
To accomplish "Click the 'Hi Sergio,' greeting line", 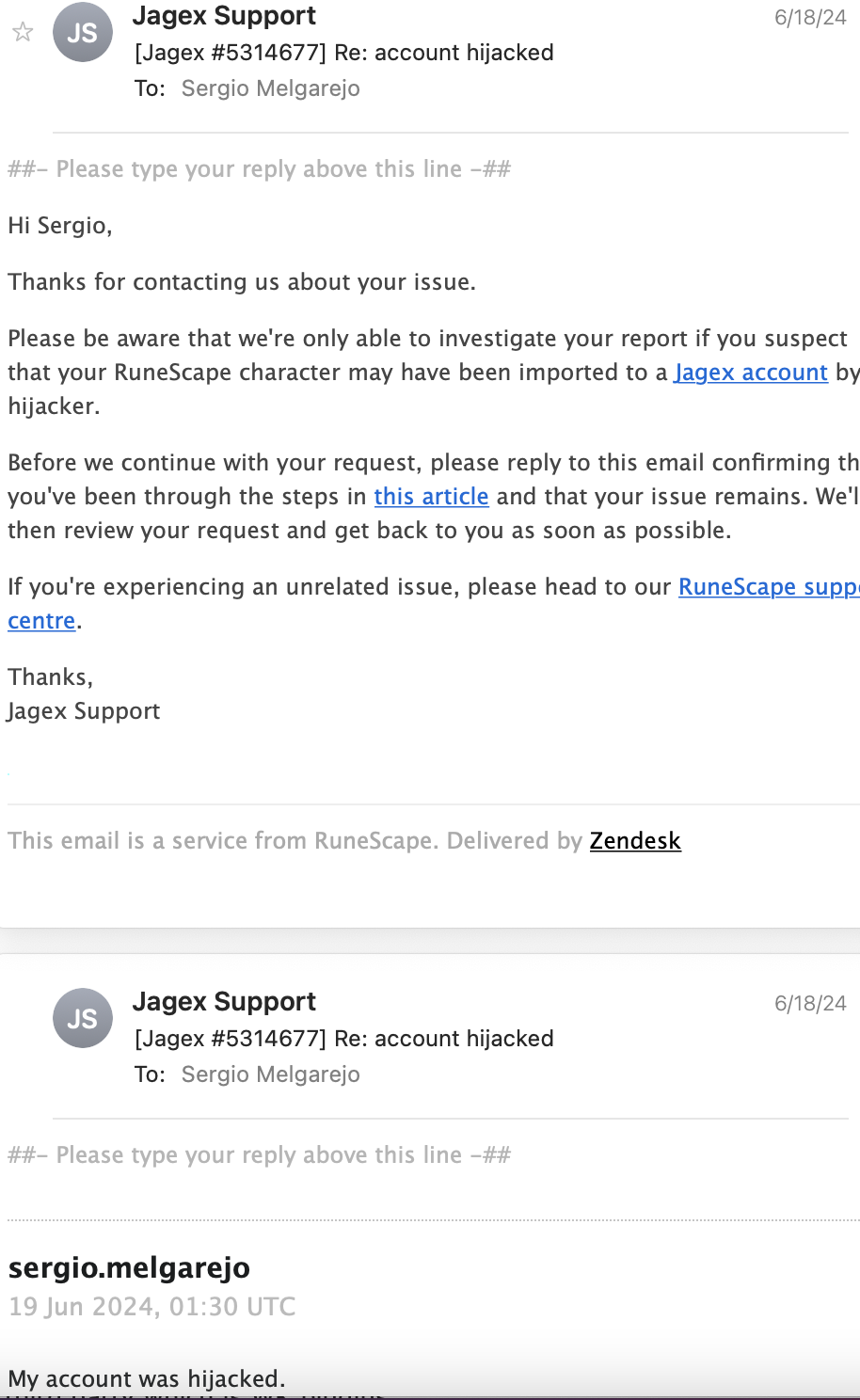I will 60,226.
